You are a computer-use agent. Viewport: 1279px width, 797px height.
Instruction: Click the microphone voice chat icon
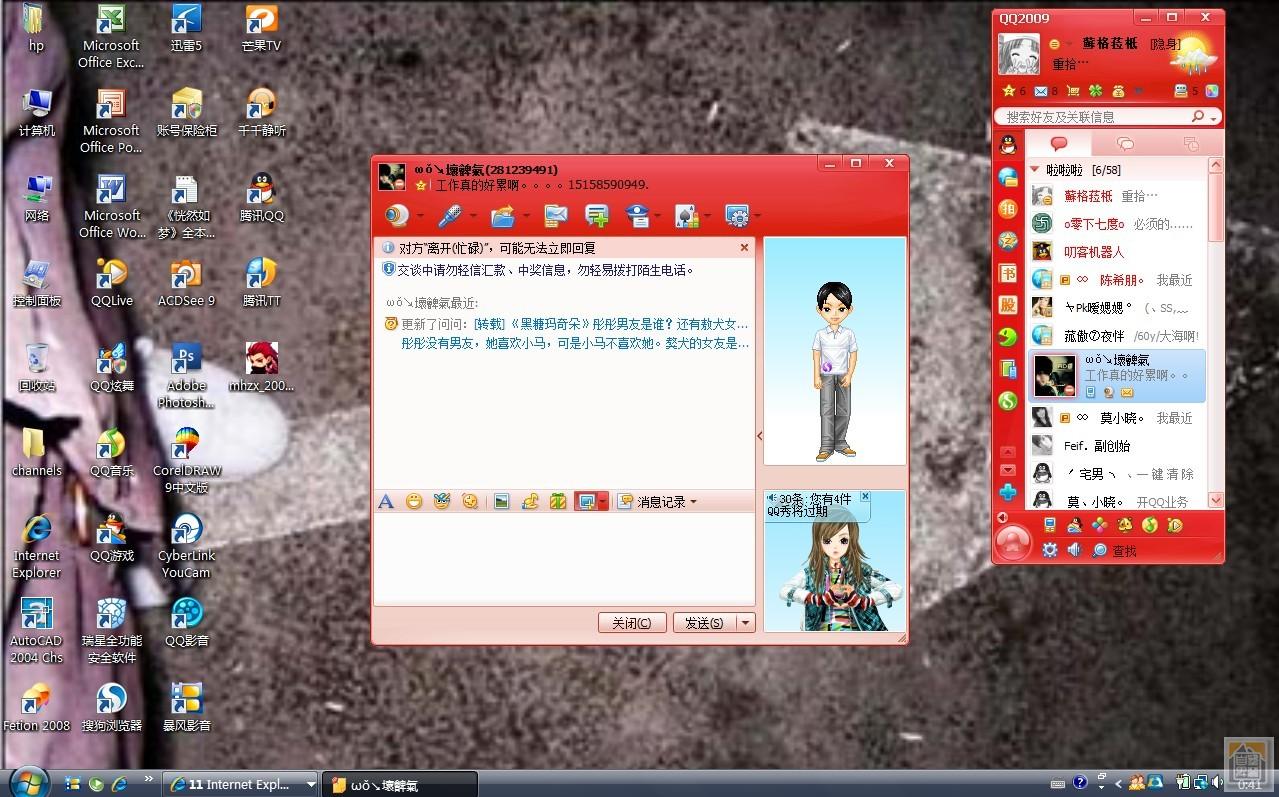point(449,215)
